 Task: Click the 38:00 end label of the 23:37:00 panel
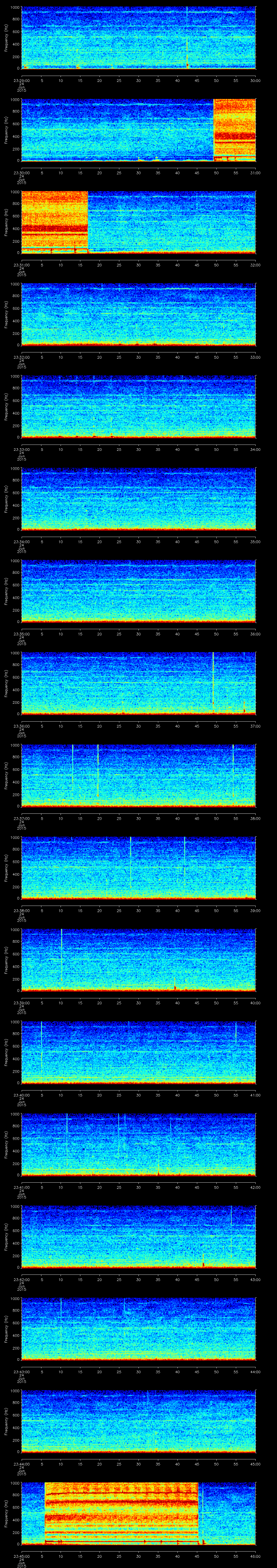point(256,819)
